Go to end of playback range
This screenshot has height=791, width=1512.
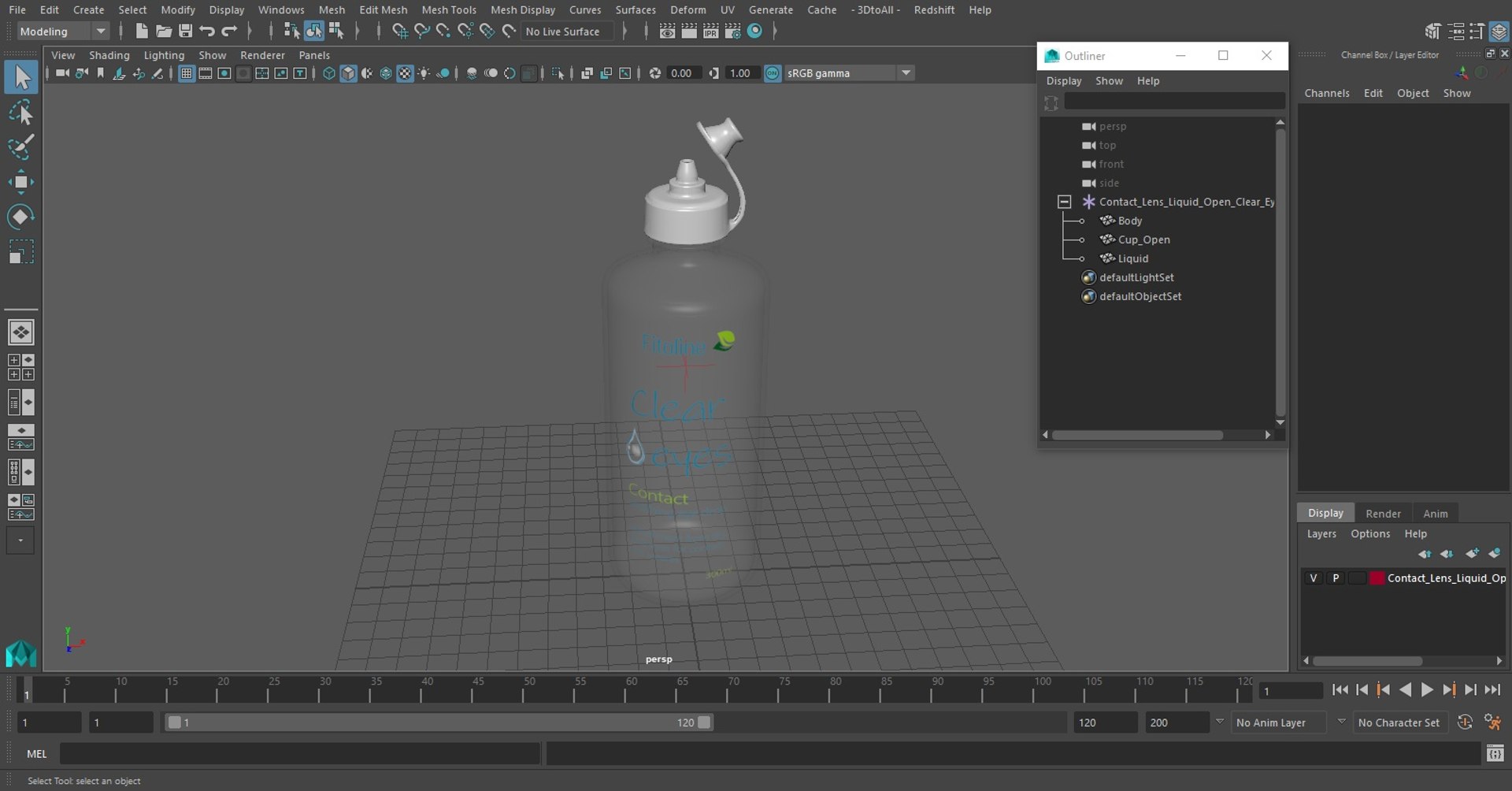point(1492,690)
